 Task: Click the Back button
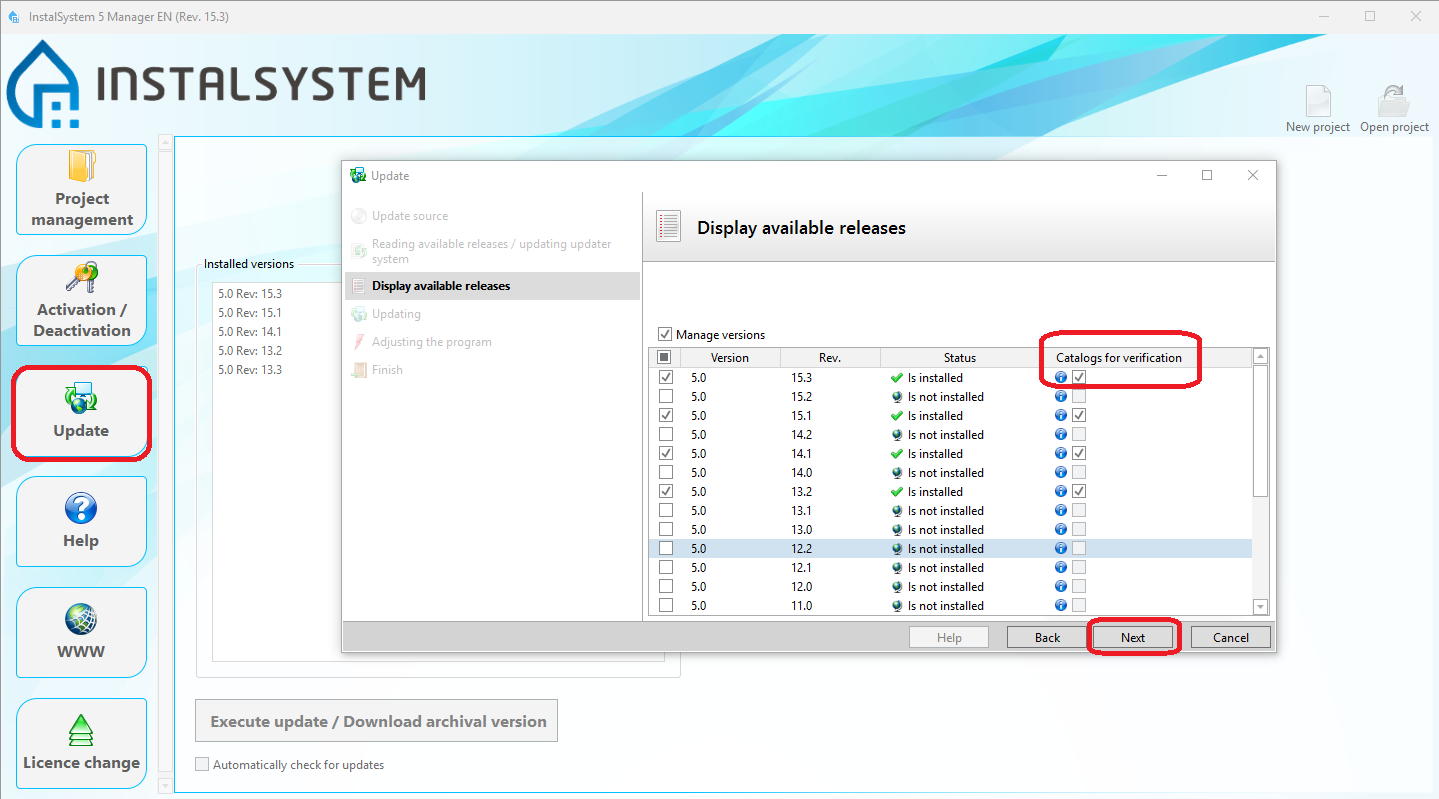1047,637
